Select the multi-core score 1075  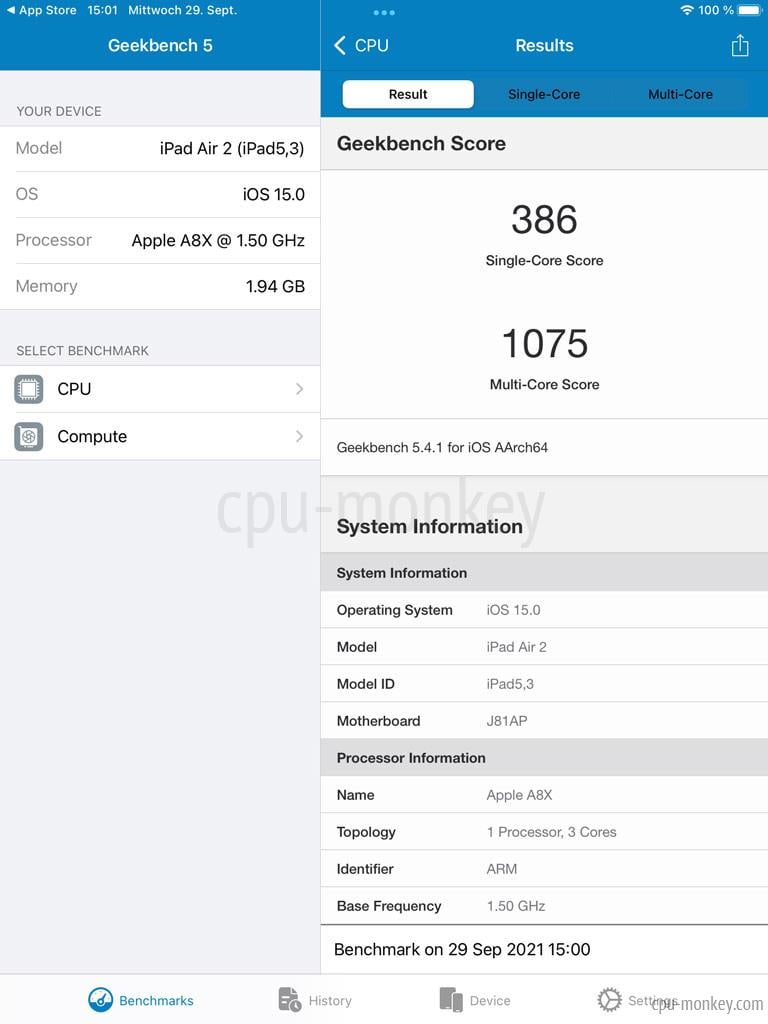[x=545, y=344]
